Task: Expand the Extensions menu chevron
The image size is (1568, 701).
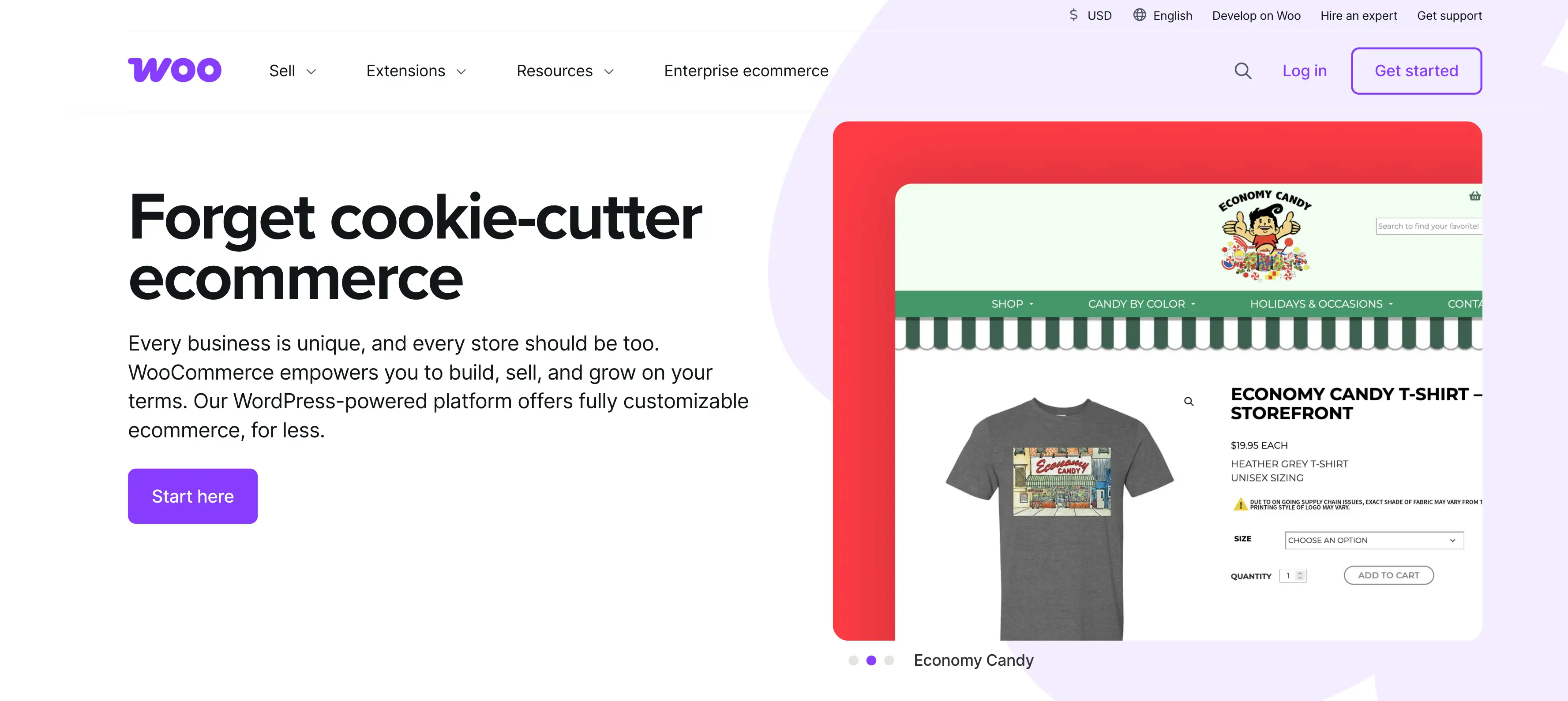Action: 461,72
